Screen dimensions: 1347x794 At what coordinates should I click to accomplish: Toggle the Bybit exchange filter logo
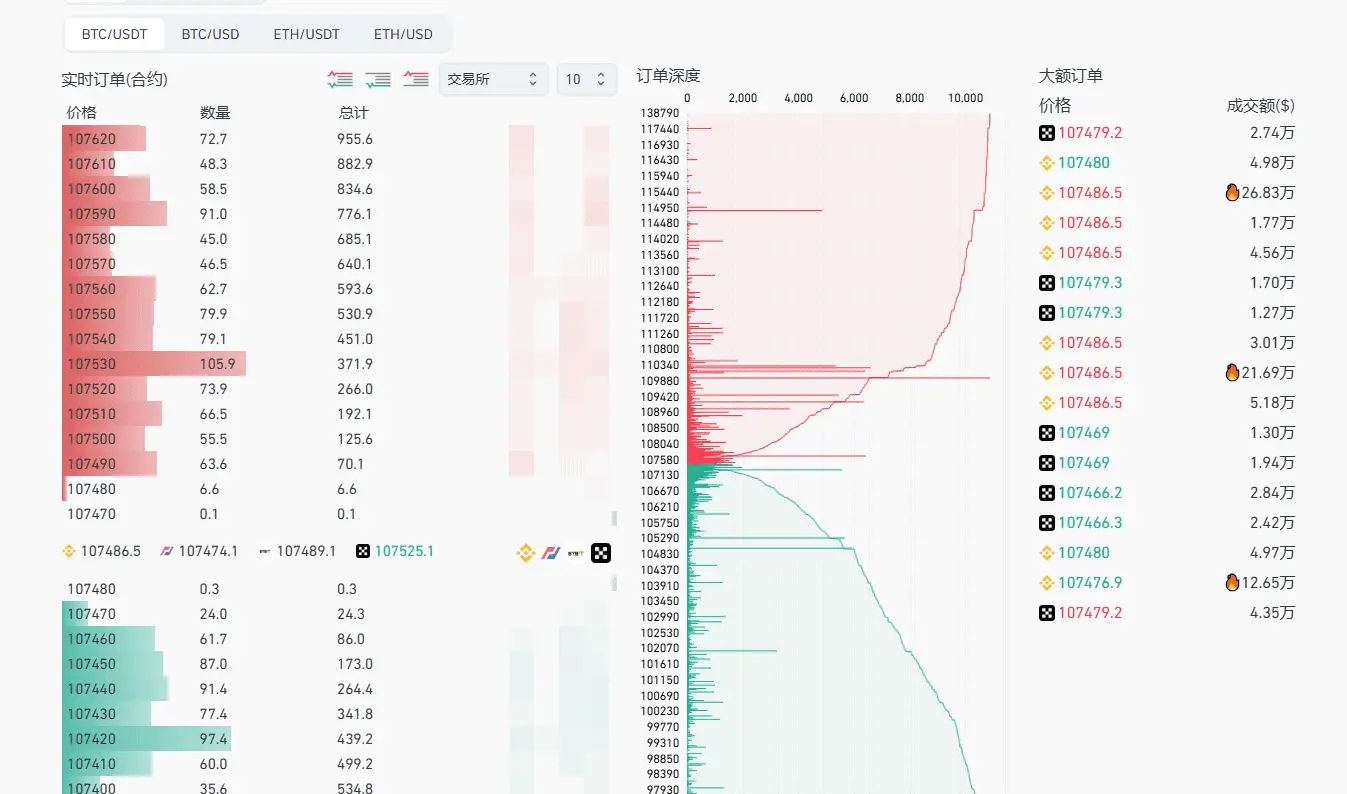click(576, 552)
